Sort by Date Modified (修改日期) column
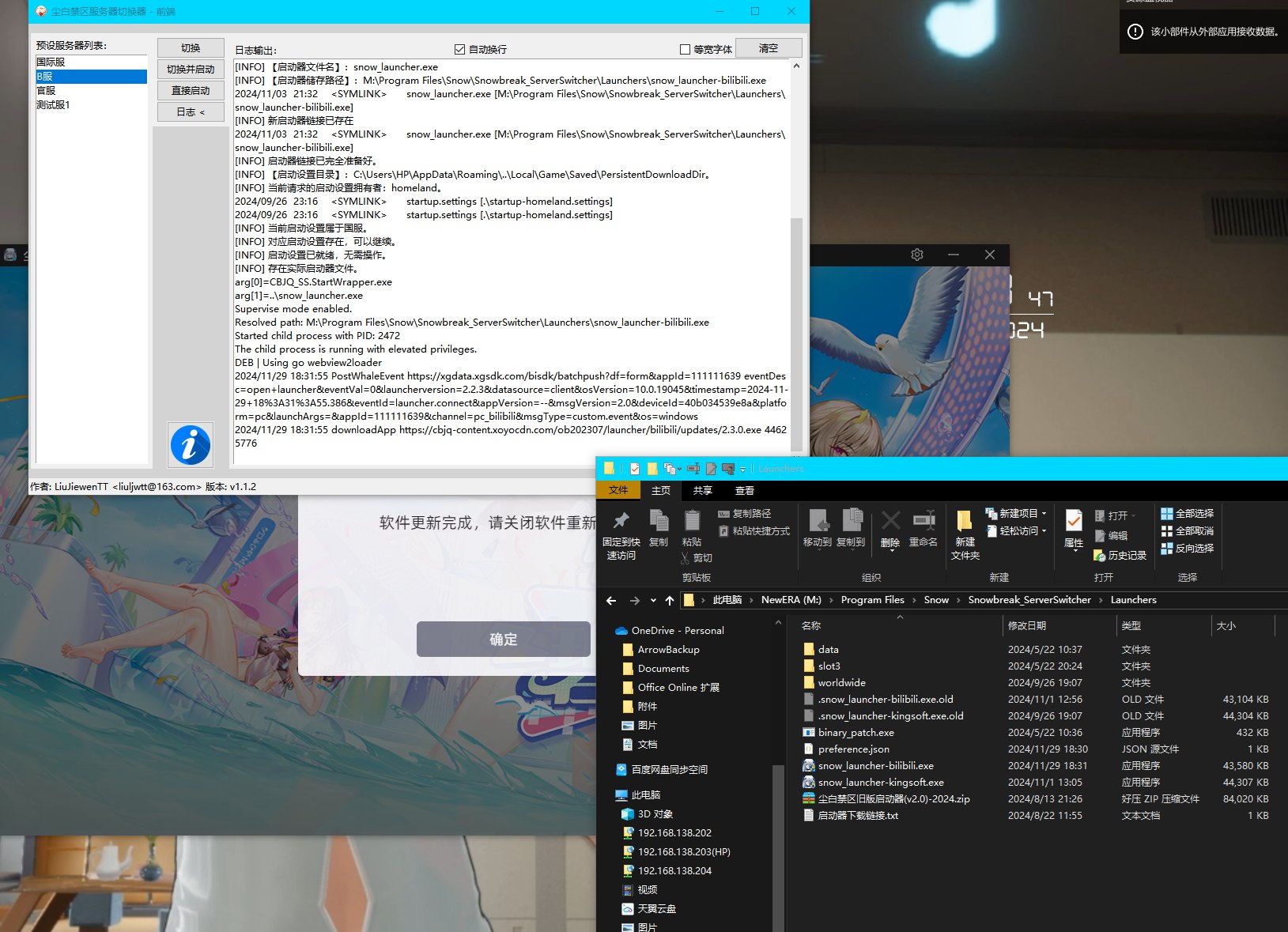The height and width of the screenshot is (932, 1288). coord(1027,625)
